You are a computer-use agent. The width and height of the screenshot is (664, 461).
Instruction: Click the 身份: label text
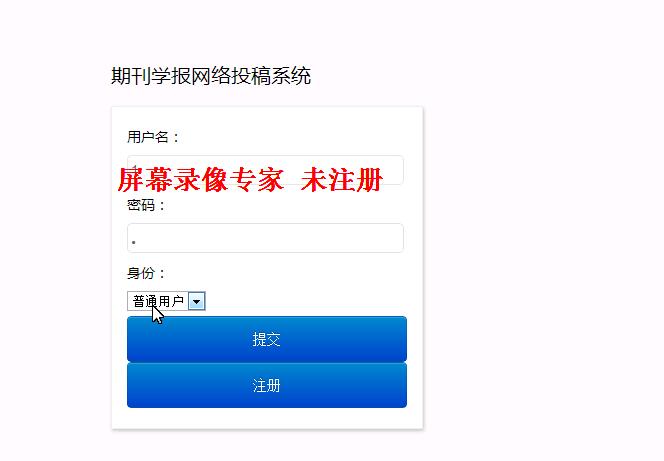click(146, 273)
